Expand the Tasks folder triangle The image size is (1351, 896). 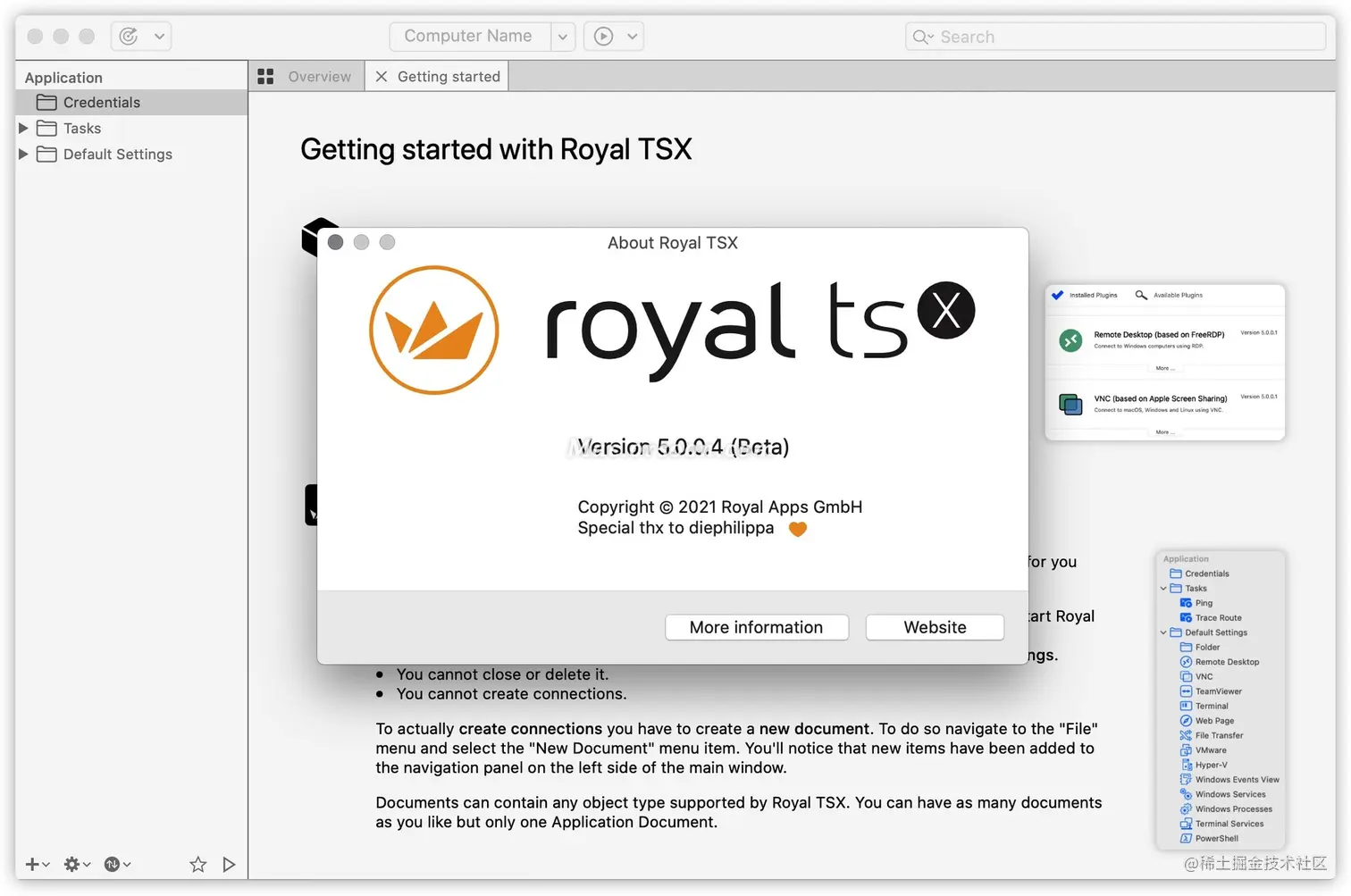click(23, 129)
